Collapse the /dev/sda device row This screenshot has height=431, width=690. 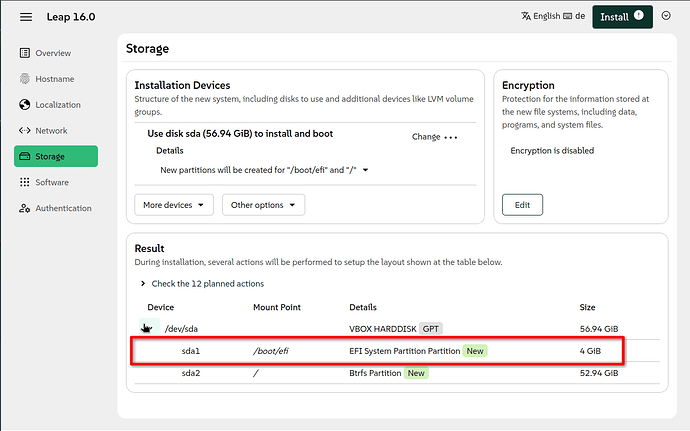[149, 328]
